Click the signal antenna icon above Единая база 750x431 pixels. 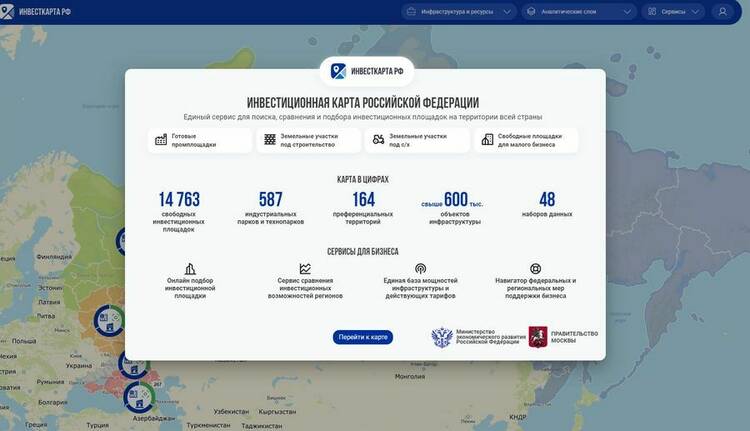pos(420,268)
